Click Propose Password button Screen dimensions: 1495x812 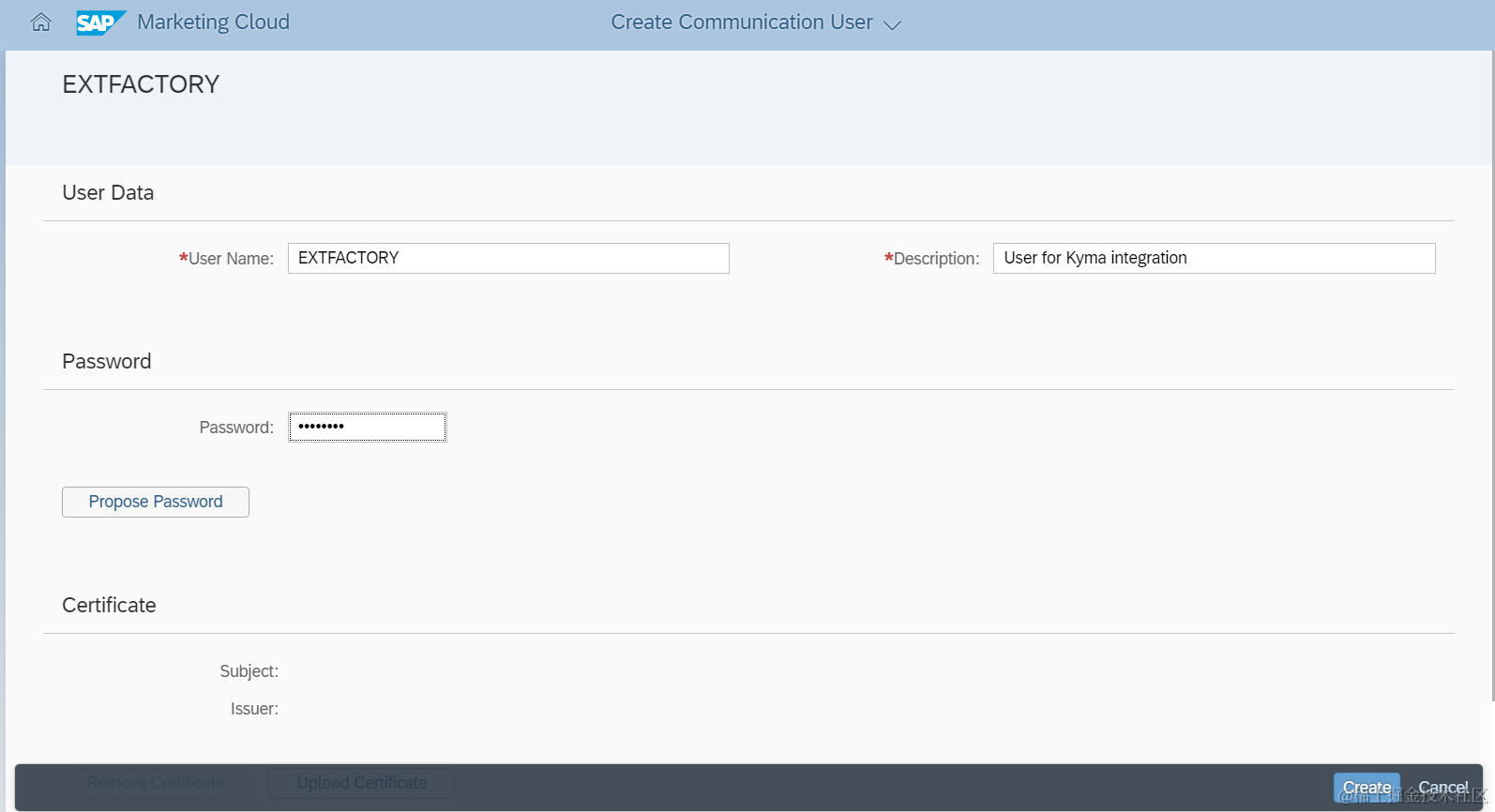[156, 502]
